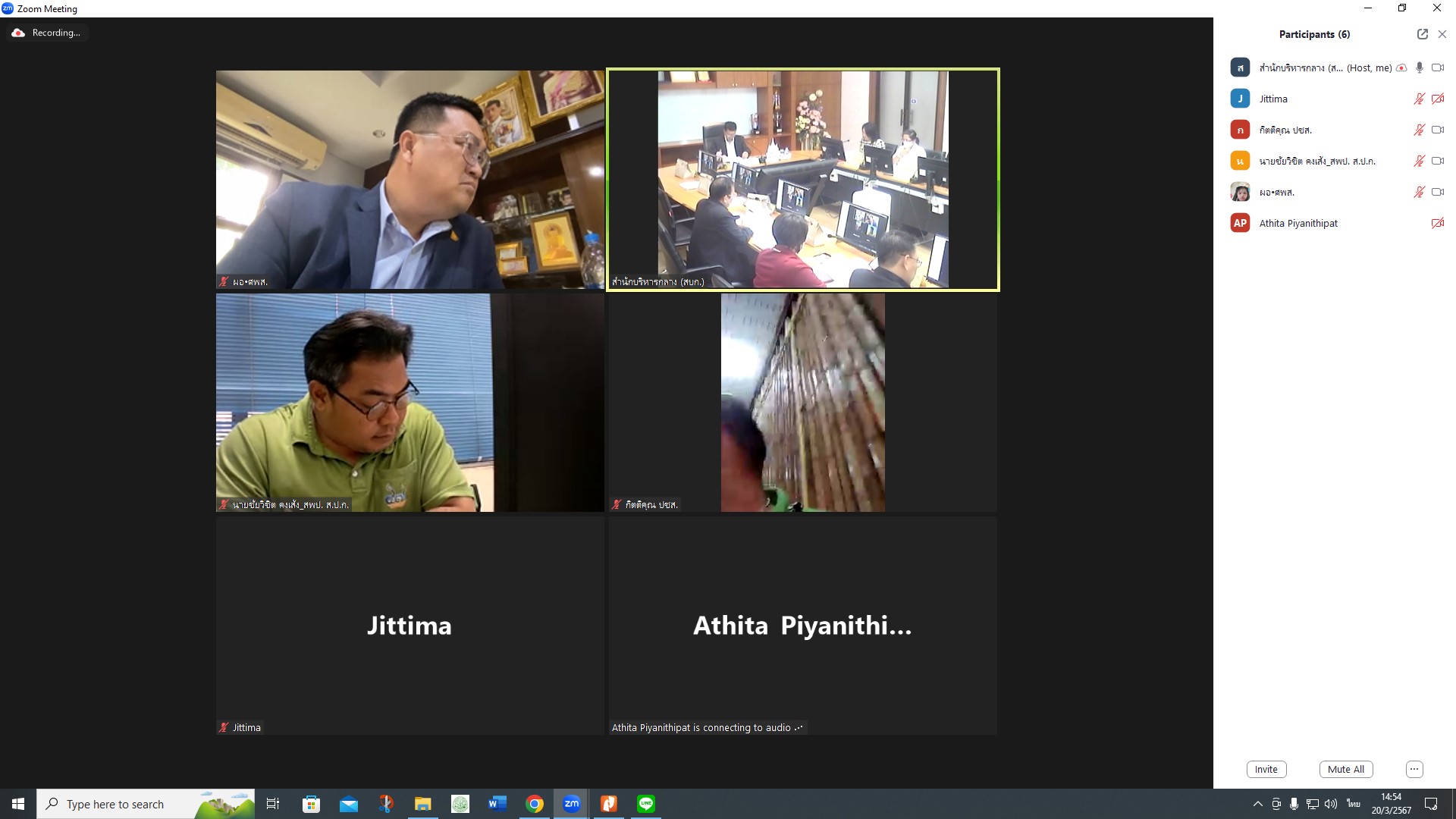The image size is (1456, 819).
Task: Select the AP avatar of Athita
Action: 1240,223
